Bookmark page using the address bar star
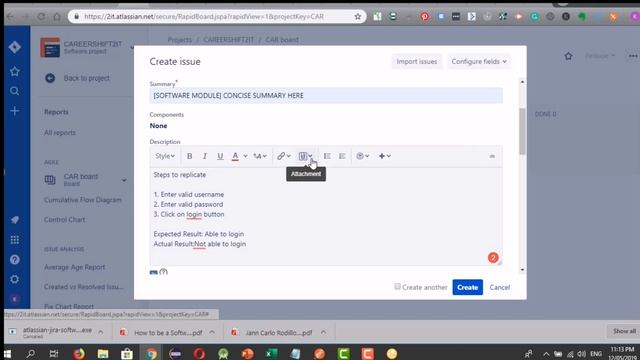 [358, 17]
